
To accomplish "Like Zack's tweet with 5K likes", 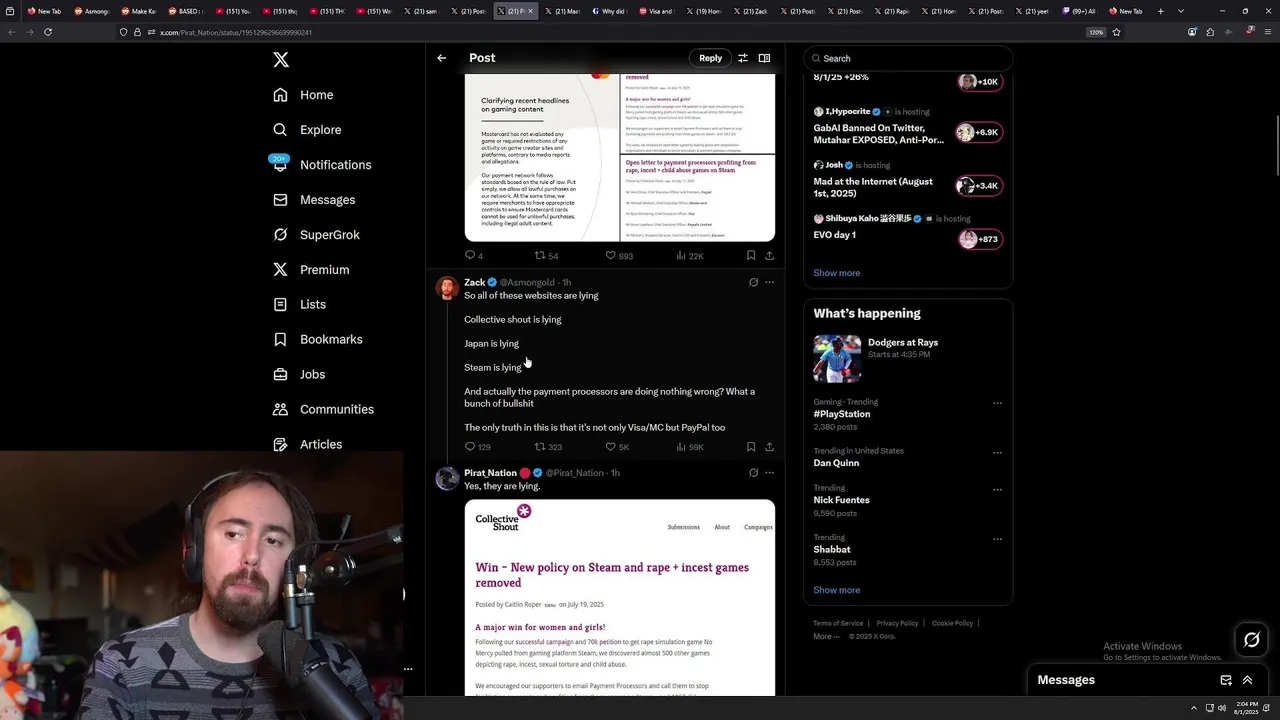I will point(618,447).
